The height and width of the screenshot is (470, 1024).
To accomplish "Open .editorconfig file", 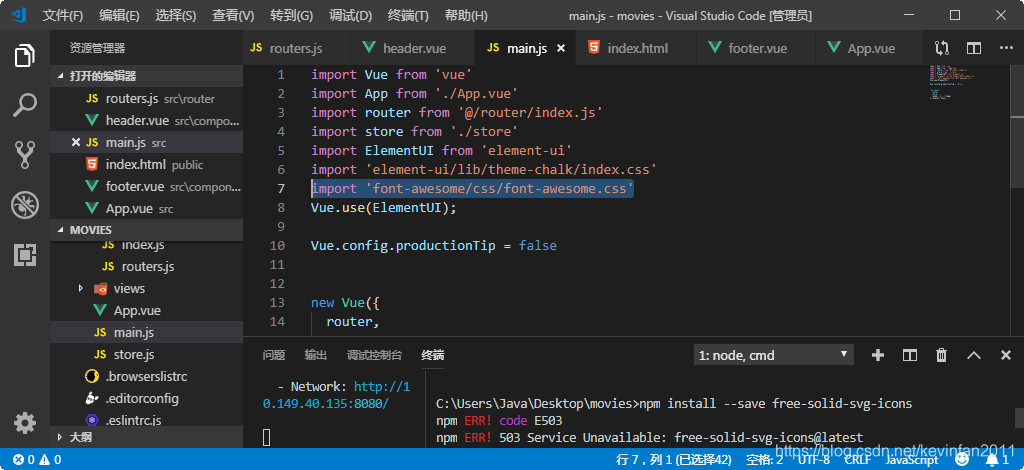I will pos(146,398).
